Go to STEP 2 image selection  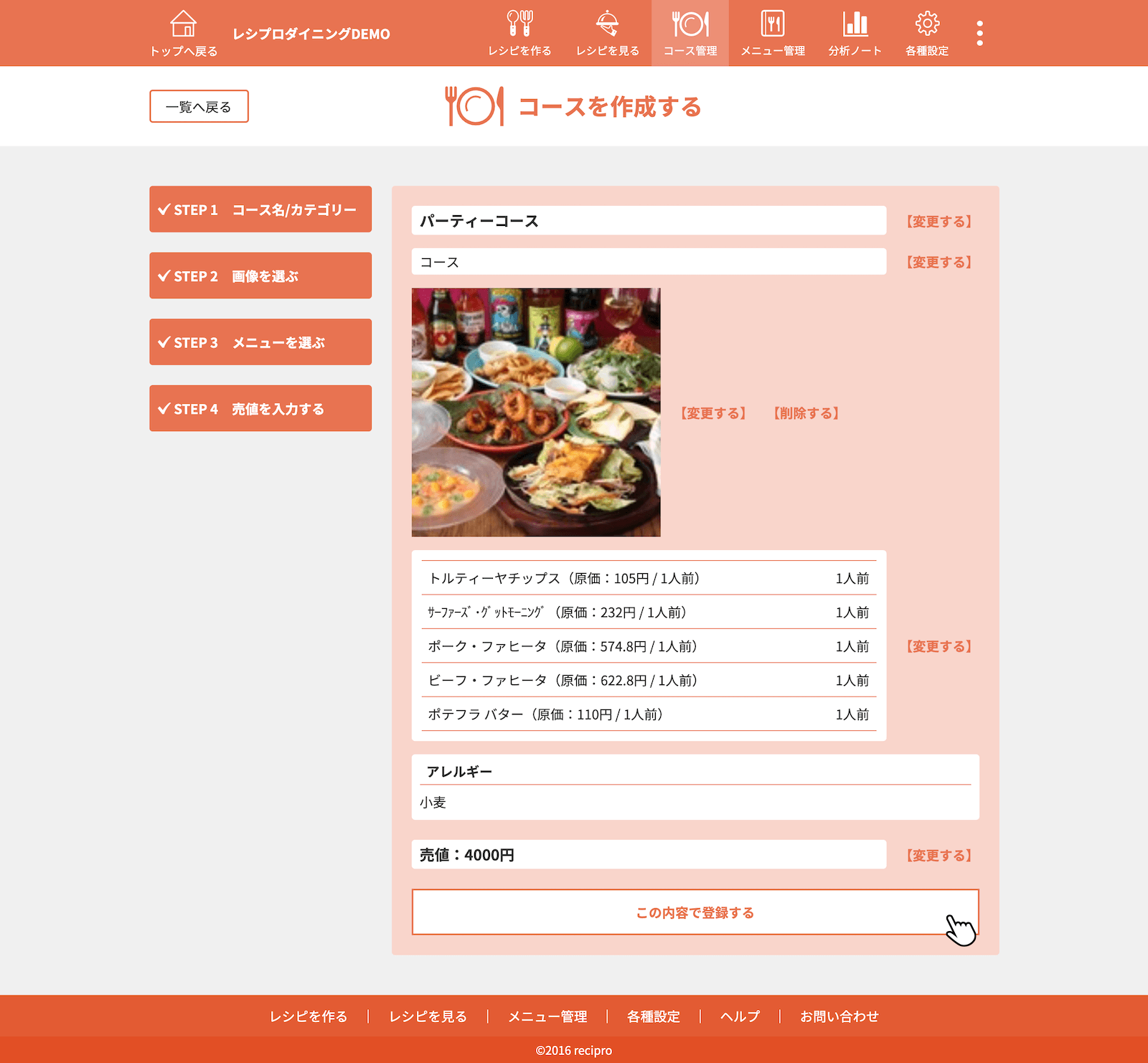260,275
